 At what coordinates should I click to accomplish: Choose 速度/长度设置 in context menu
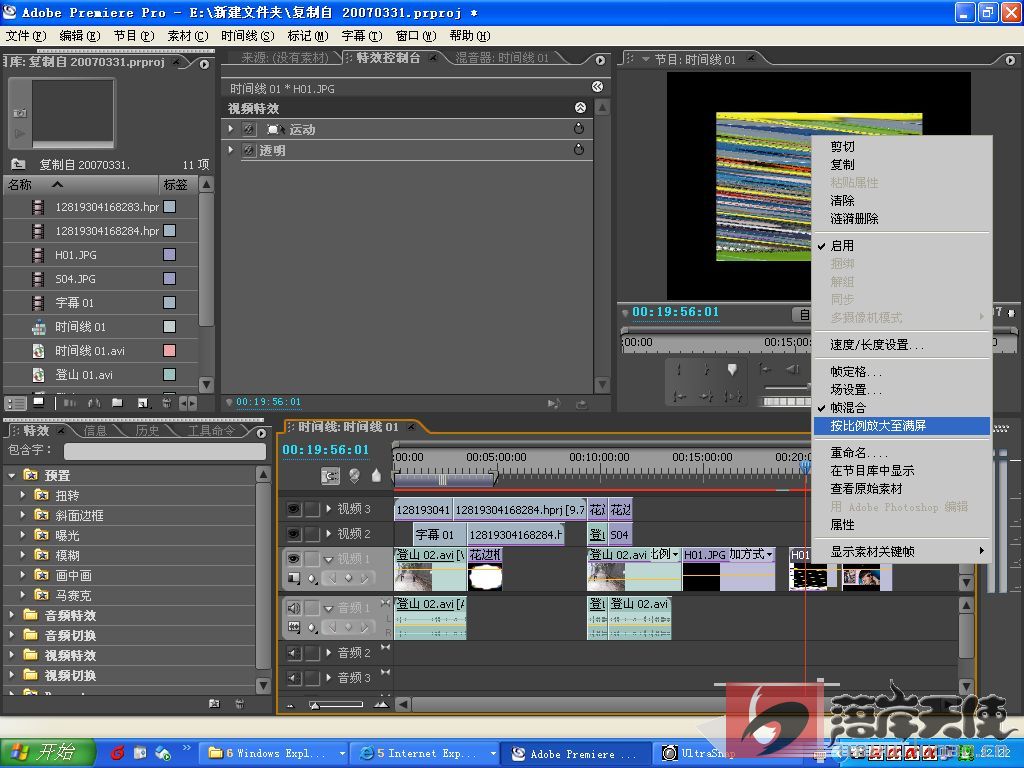tap(901, 345)
